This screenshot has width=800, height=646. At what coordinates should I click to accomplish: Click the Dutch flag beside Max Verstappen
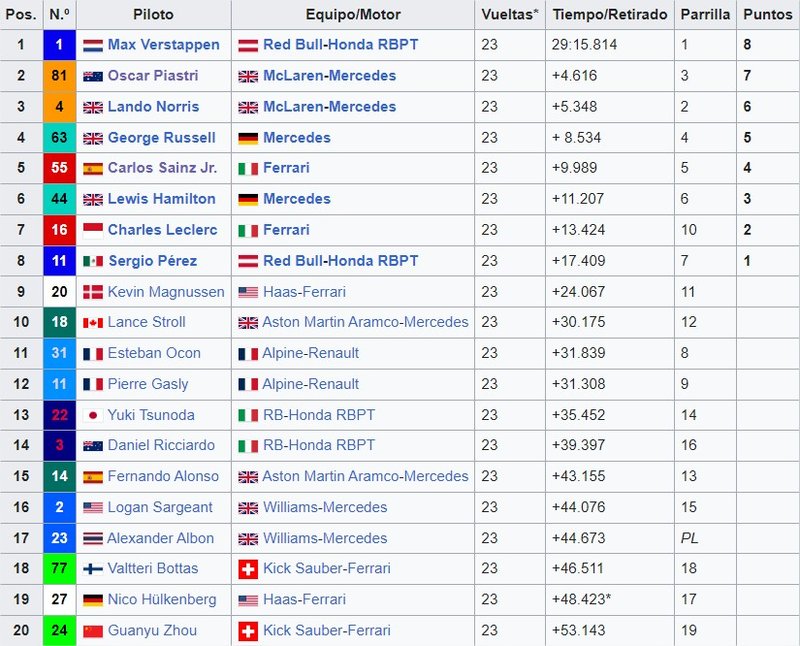point(93,46)
